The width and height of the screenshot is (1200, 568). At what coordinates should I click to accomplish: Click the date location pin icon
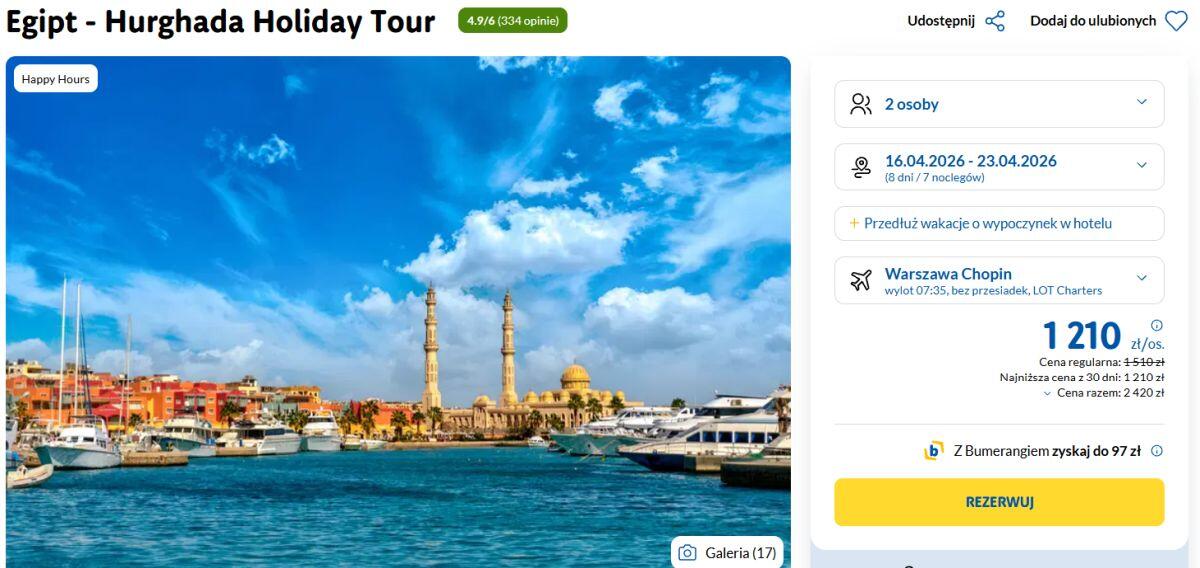[860, 167]
